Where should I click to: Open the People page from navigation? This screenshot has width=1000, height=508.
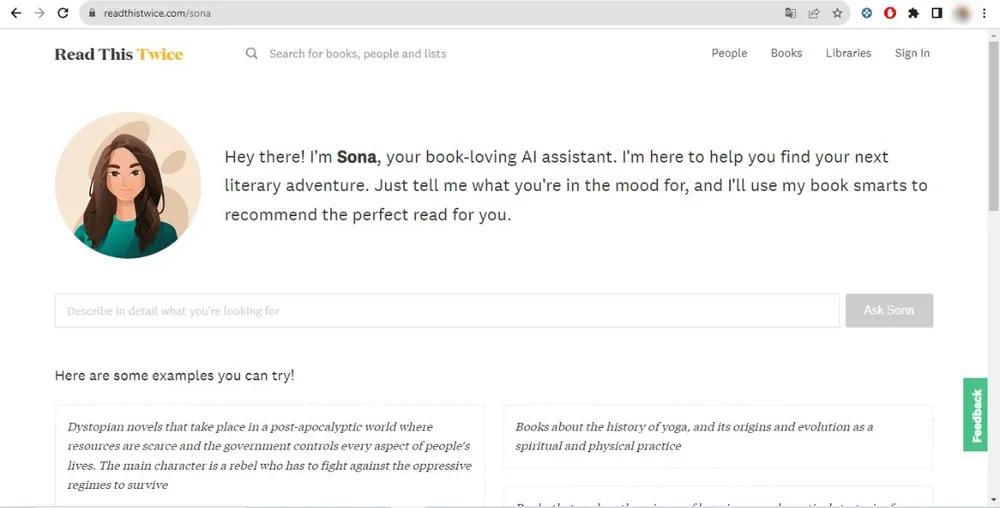coord(729,53)
